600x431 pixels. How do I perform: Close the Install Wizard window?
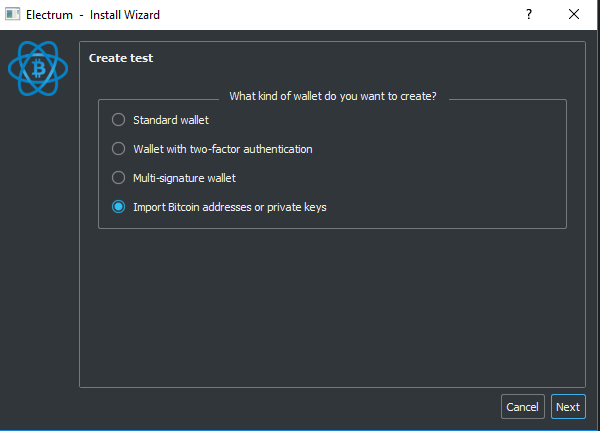click(x=573, y=15)
